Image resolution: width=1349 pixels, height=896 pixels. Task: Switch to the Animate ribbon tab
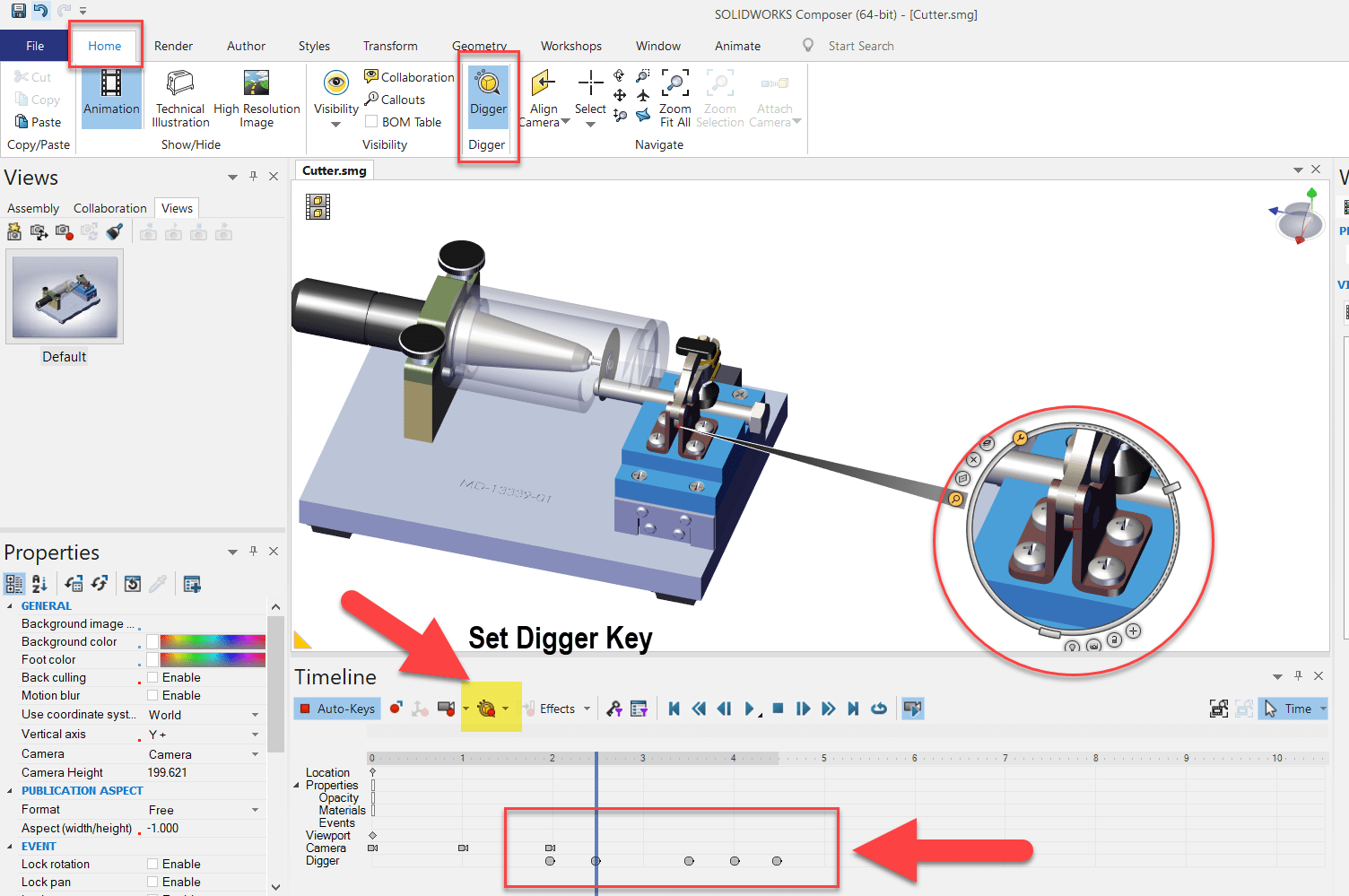tap(737, 46)
